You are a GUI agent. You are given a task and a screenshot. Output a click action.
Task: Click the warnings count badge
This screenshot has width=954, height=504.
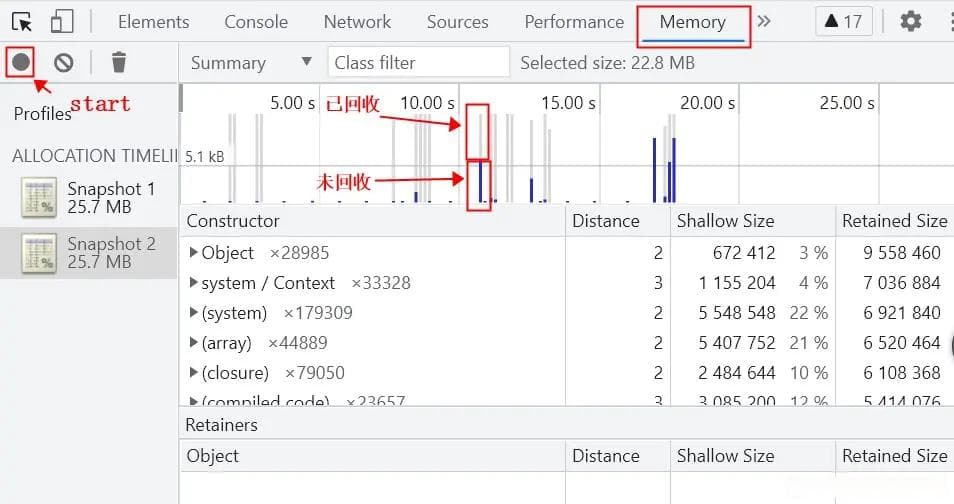pyautogui.click(x=844, y=21)
